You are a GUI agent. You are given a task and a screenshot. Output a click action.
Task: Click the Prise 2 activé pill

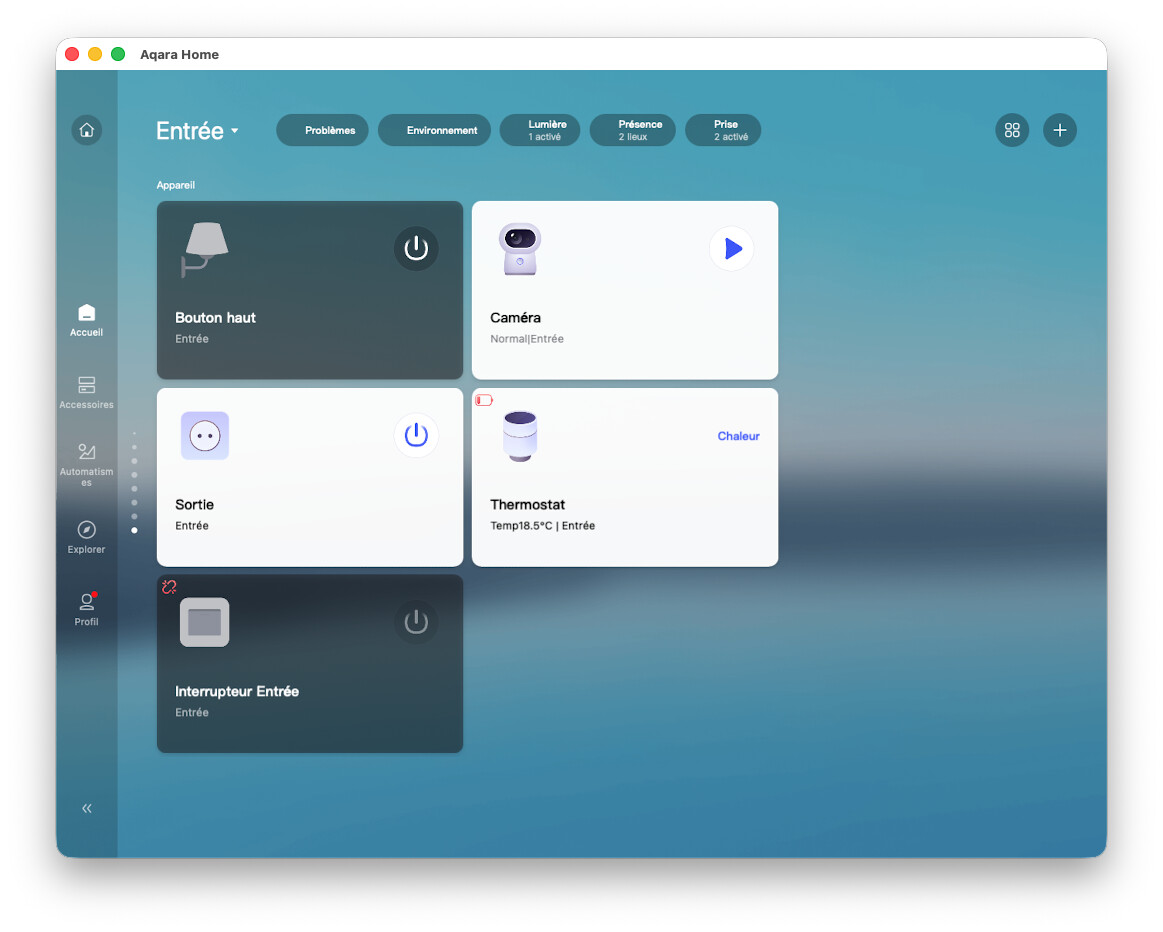pos(723,130)
